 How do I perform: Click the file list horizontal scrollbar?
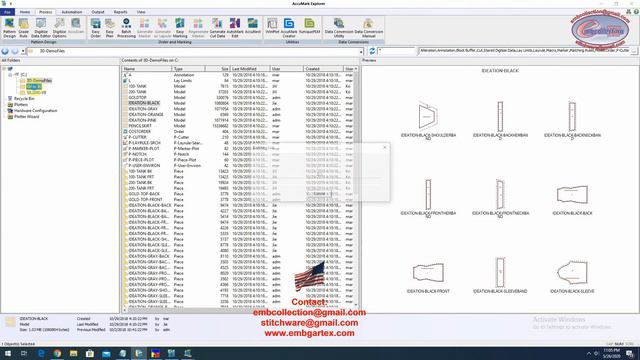(x=239, y=310)
